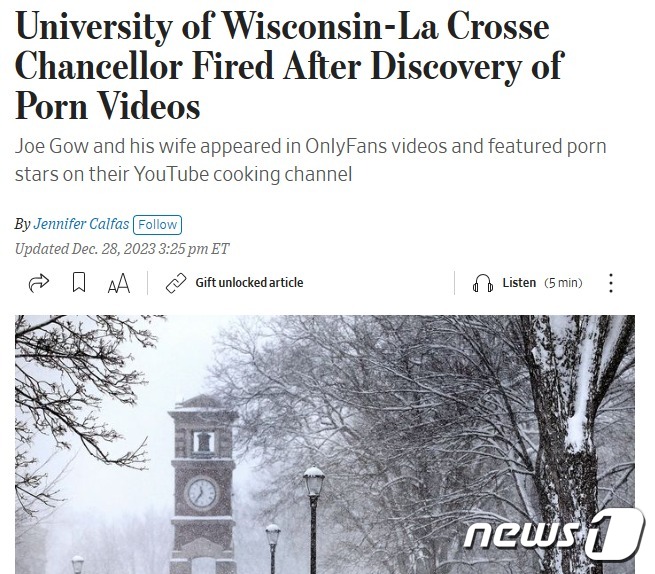This screenshot has height=574, width=655.
Task: Open the snowy campus photo
Action: [x=325, y=444]
